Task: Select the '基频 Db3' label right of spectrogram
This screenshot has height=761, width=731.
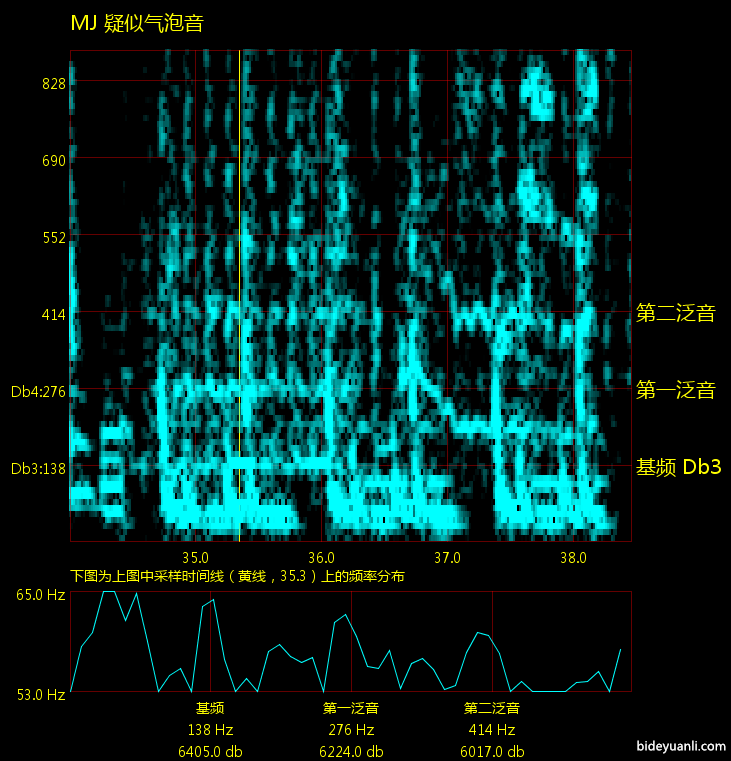Action: tap(678, 467)
